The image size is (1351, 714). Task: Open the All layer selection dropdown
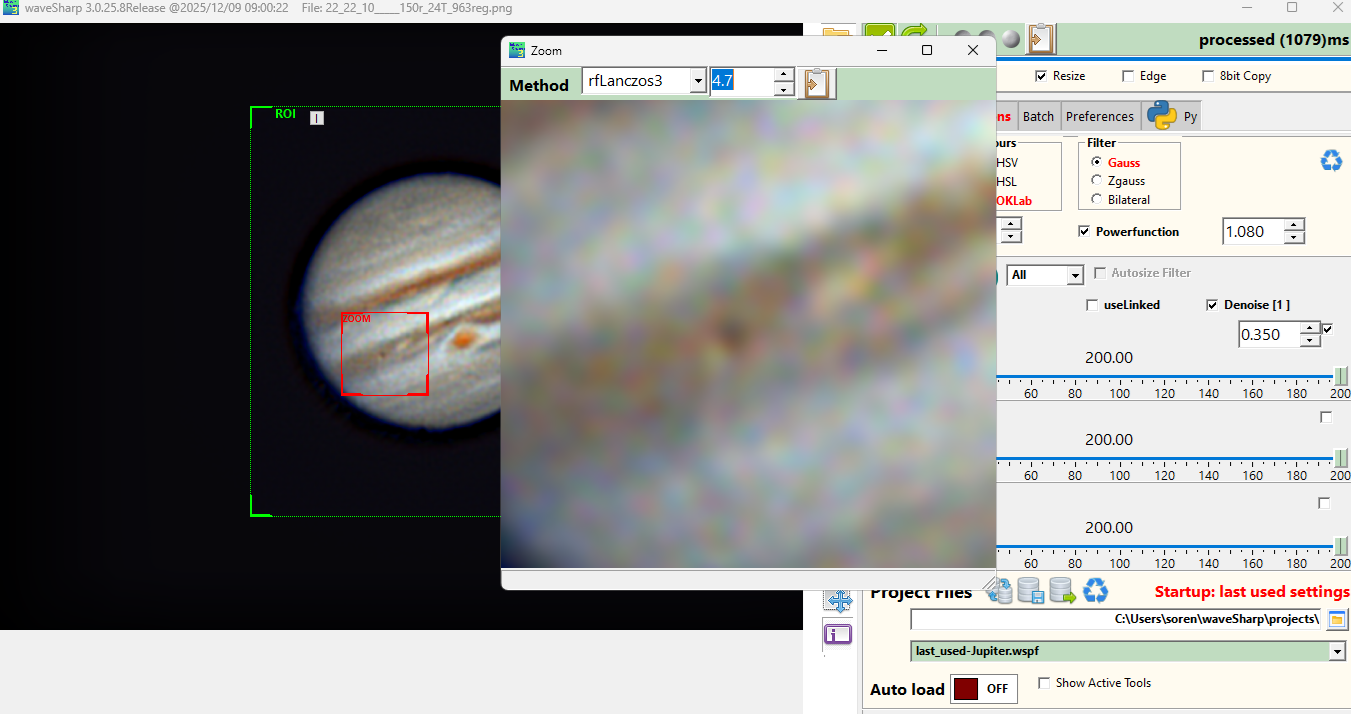pos(1075,275)
